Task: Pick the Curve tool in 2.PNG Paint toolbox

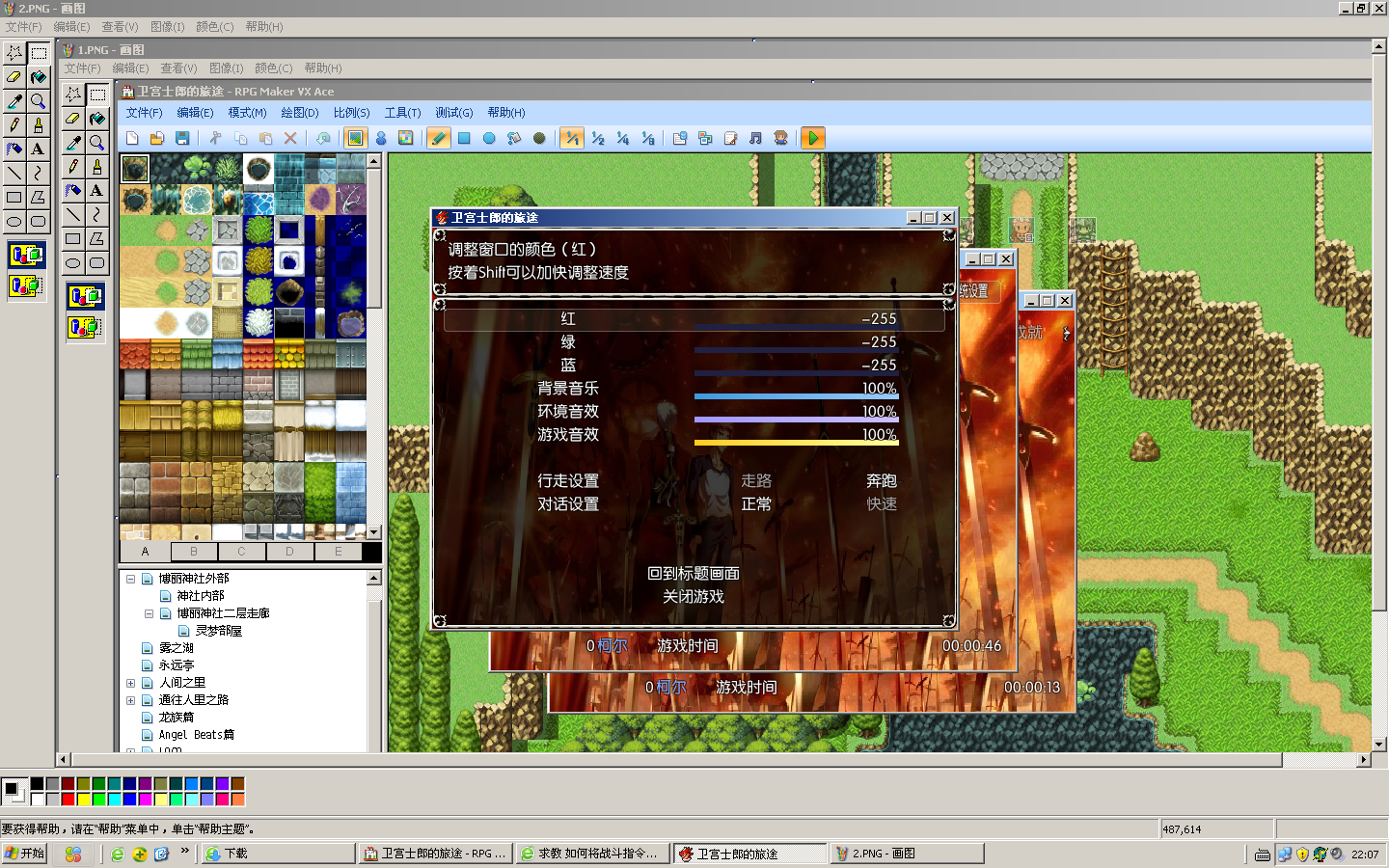Action: (38, 174)
